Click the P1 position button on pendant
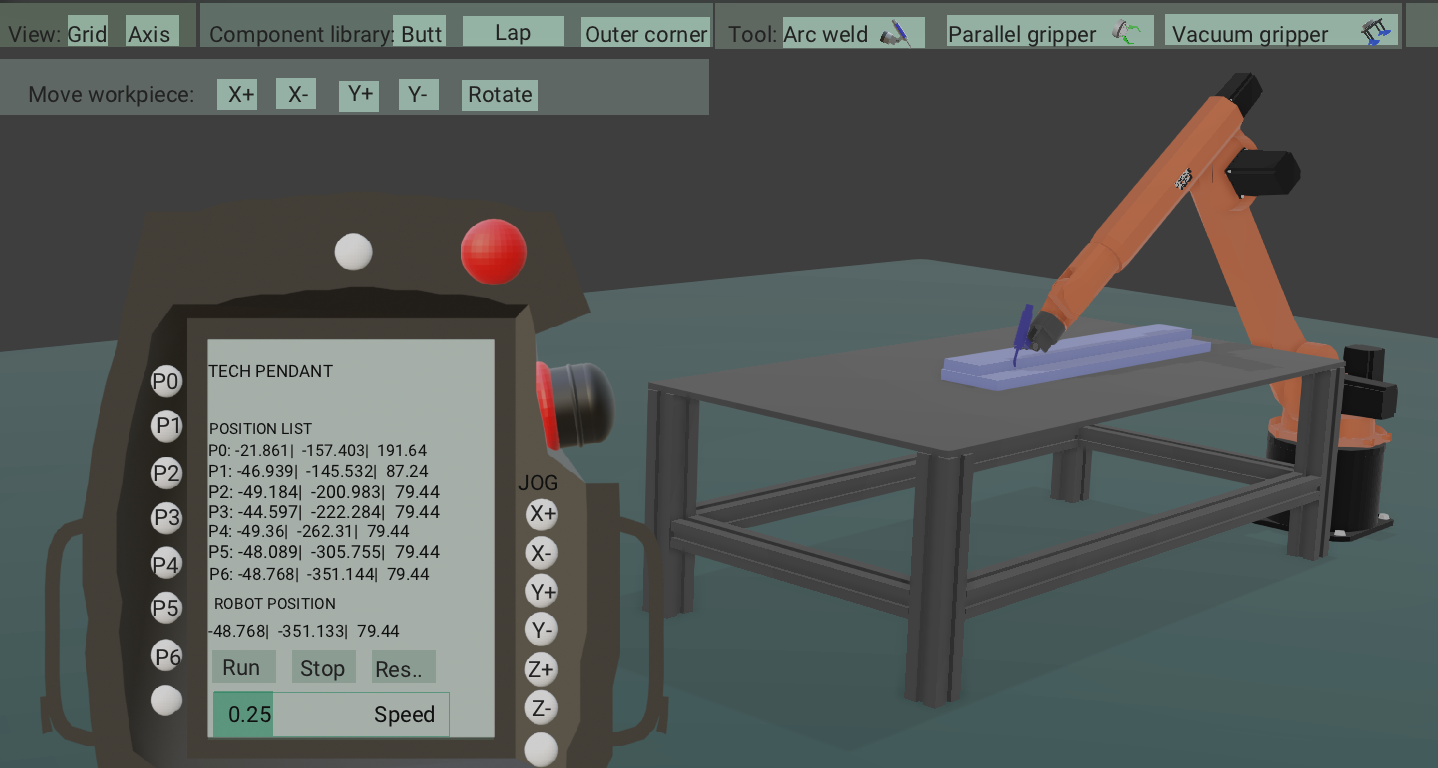This screenshot has height=768, width=1438. point(167,427)
